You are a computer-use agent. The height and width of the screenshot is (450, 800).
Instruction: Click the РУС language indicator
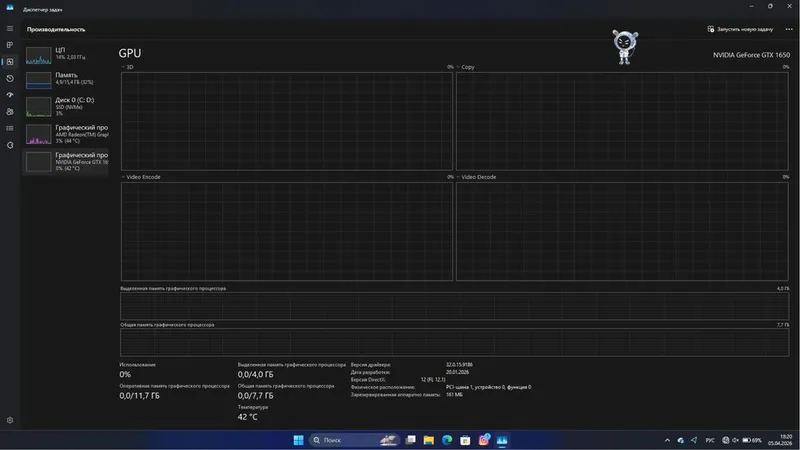710,440
